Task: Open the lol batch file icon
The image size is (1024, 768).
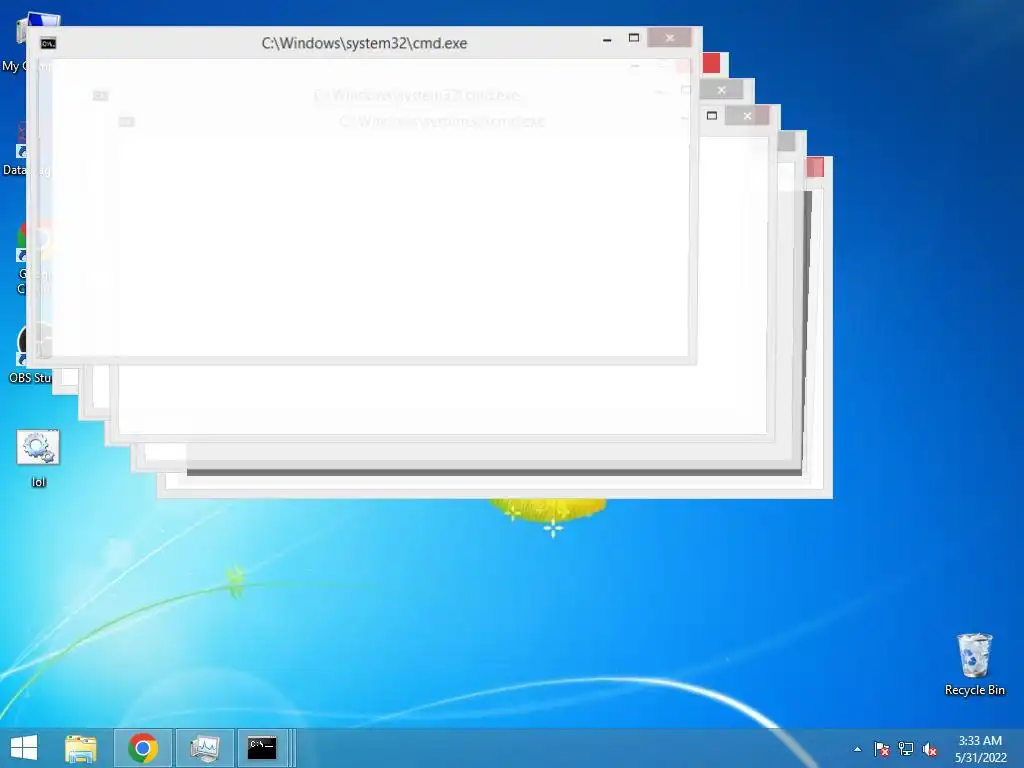Action: (x=38, y=457)
